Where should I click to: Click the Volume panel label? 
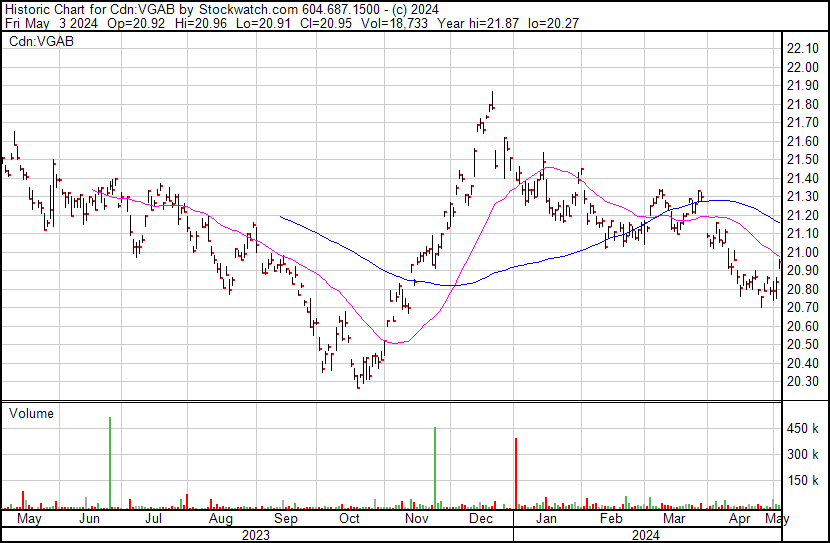(31, 413)
